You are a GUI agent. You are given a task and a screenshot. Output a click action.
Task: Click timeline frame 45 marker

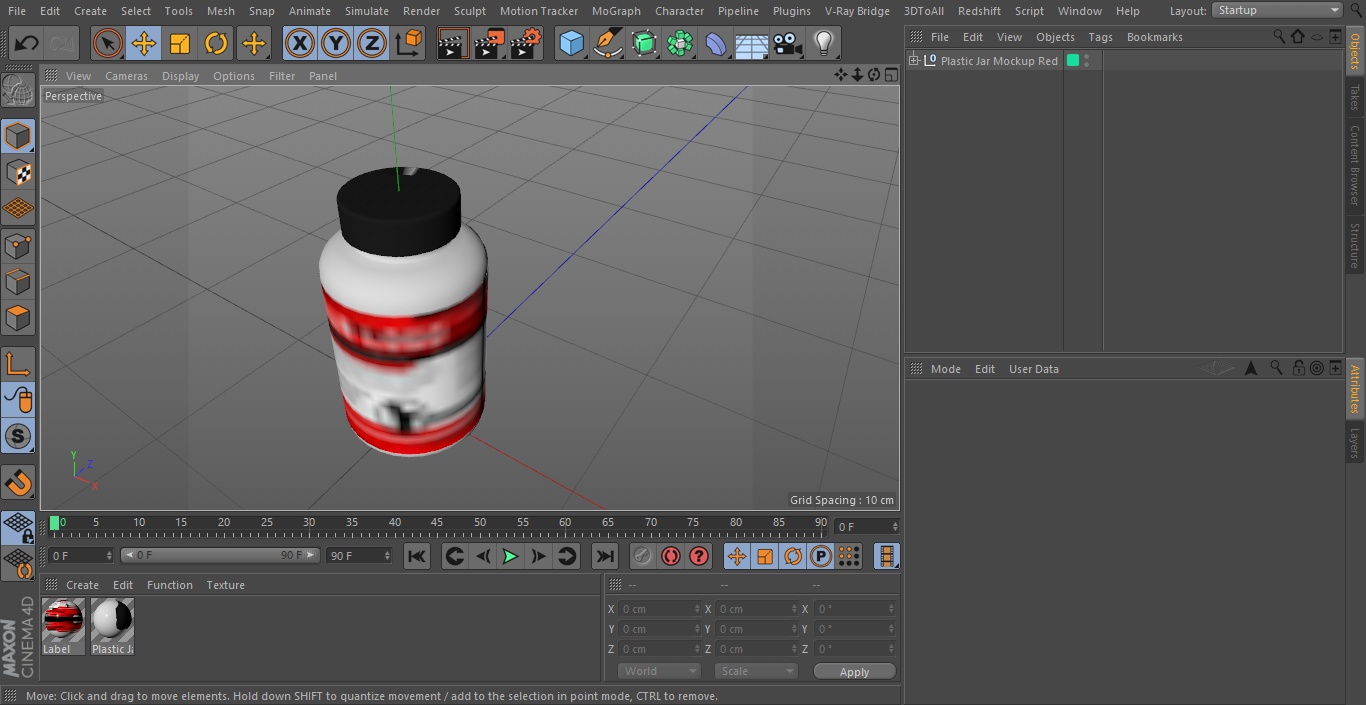point(437,522)
